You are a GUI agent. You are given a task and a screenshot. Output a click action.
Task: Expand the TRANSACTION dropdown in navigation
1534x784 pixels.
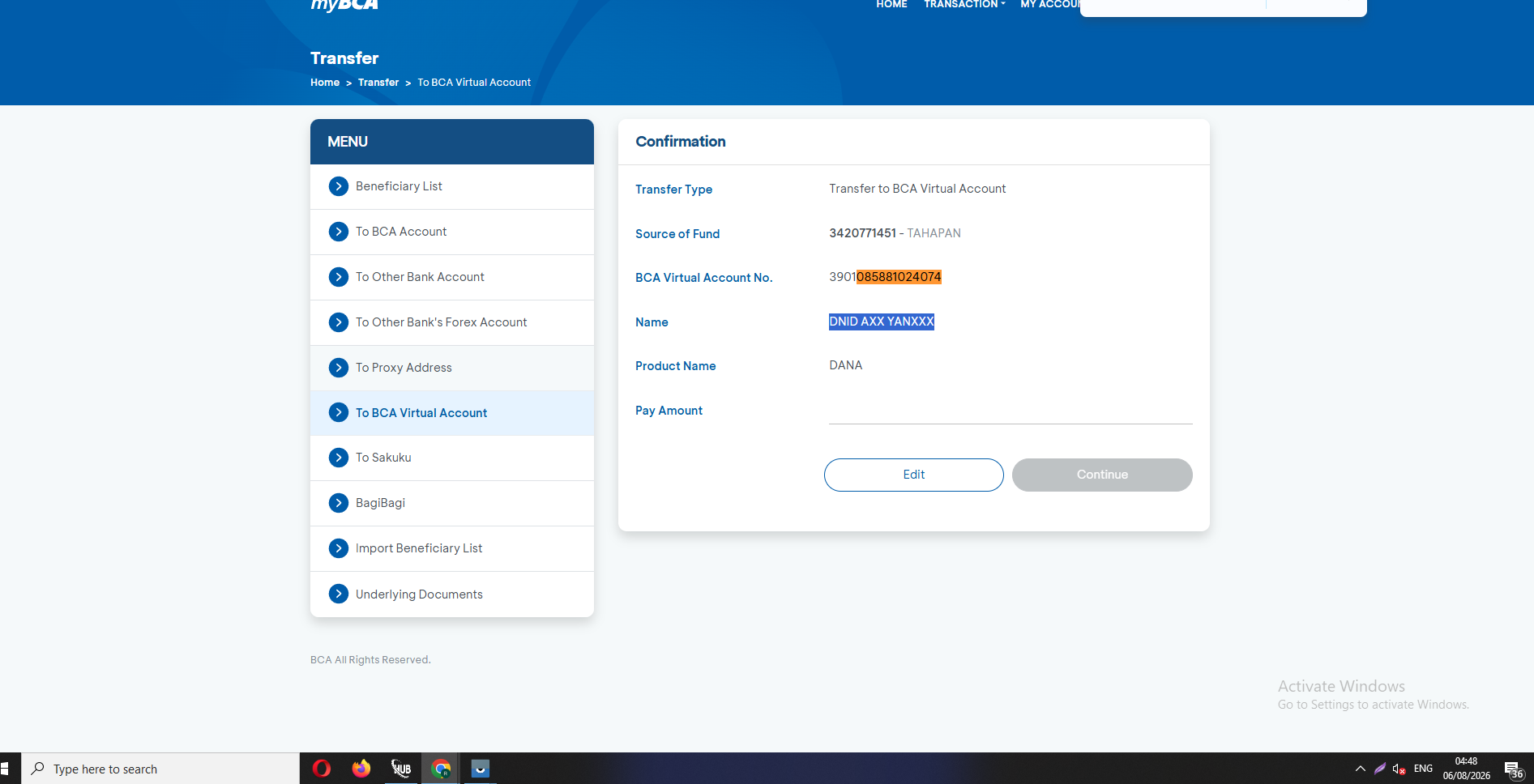coord(964,5)
